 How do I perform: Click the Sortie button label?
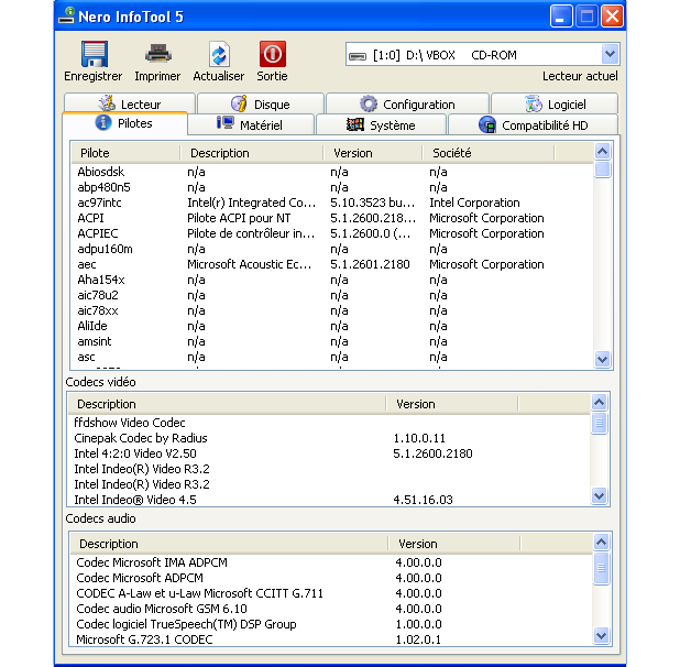click(272, 76)
